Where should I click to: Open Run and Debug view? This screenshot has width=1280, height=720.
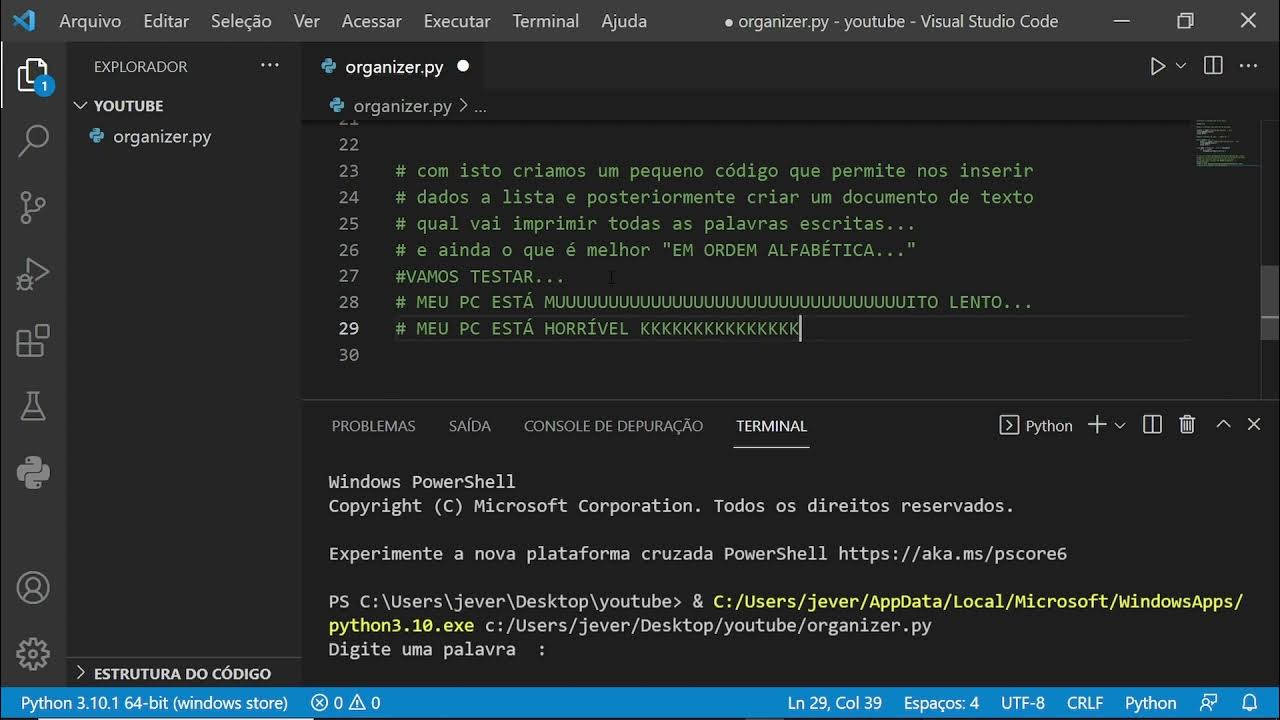point(33,274)
